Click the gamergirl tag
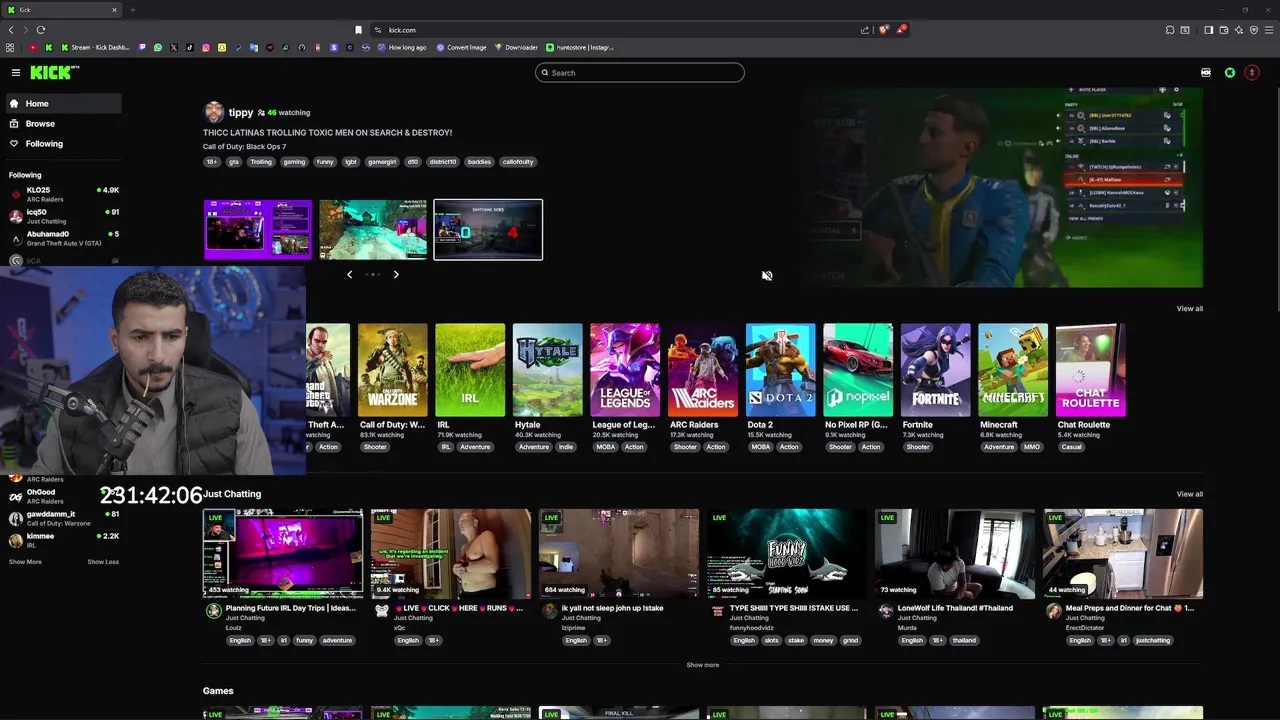The width and height of the screenshot is (1280, 720). pyautogui.click(x=382, y=162)
